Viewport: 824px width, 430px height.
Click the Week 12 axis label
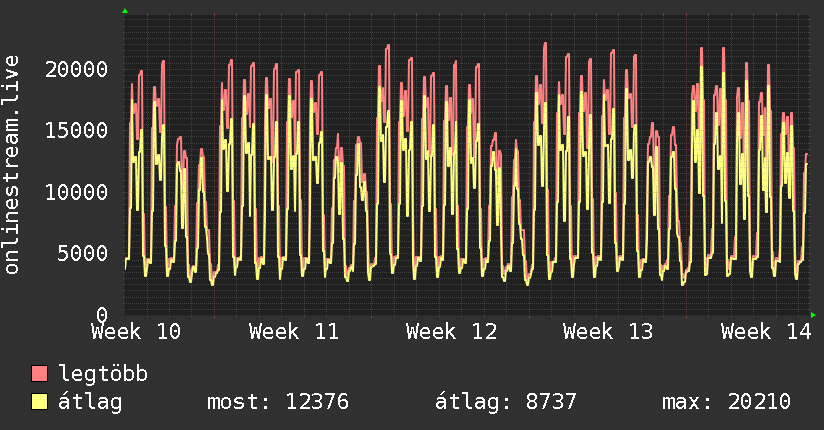451,332
